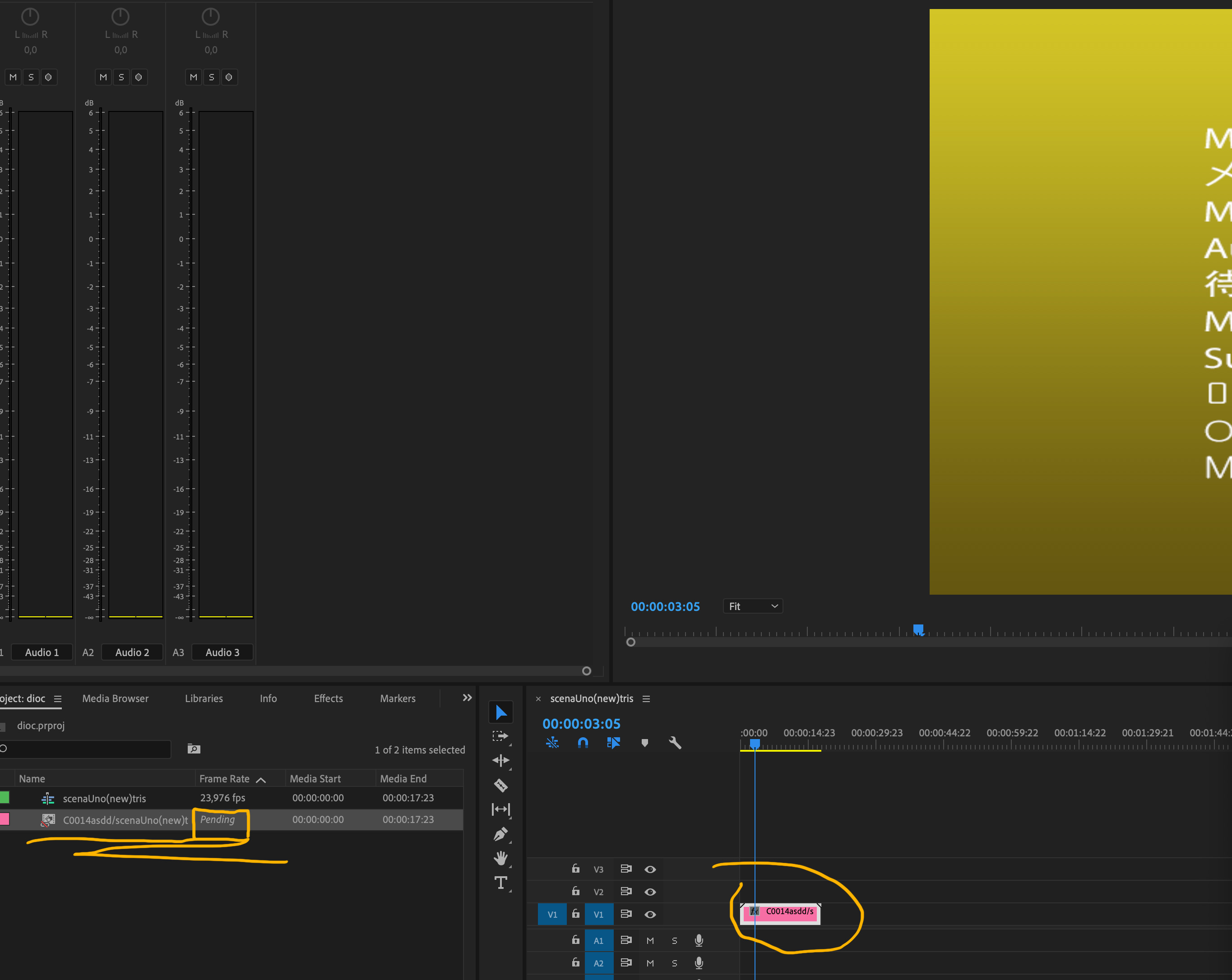Open the scenaUno(new)tris sequence panel menu
The image size is (1232, 980).
646,699
